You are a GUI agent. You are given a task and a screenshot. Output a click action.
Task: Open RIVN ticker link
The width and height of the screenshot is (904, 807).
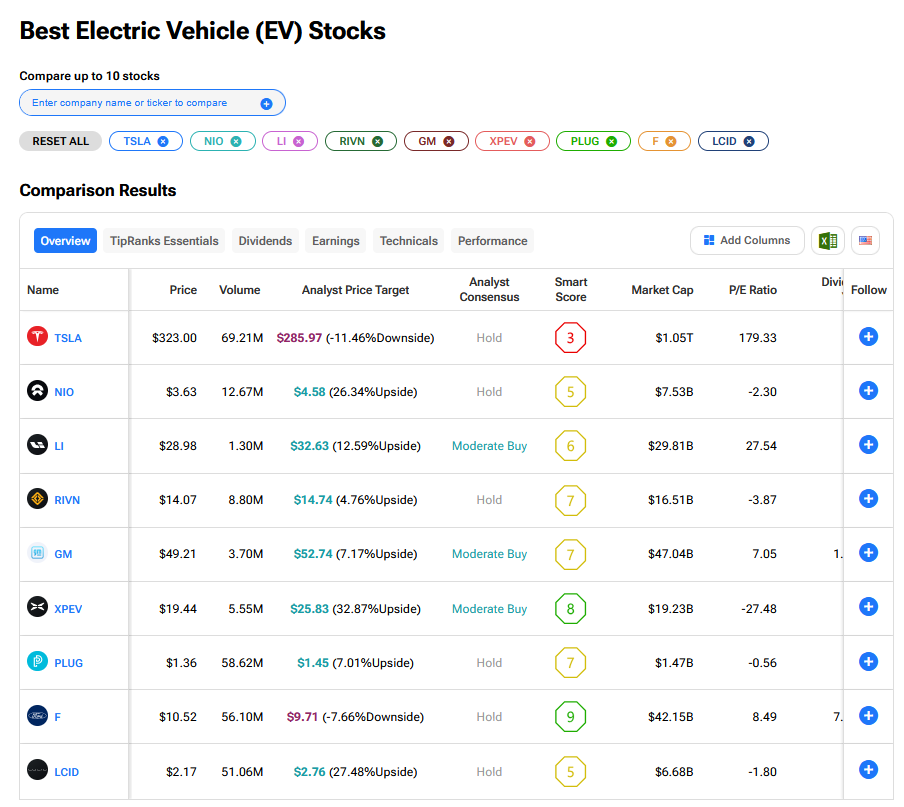67,500
